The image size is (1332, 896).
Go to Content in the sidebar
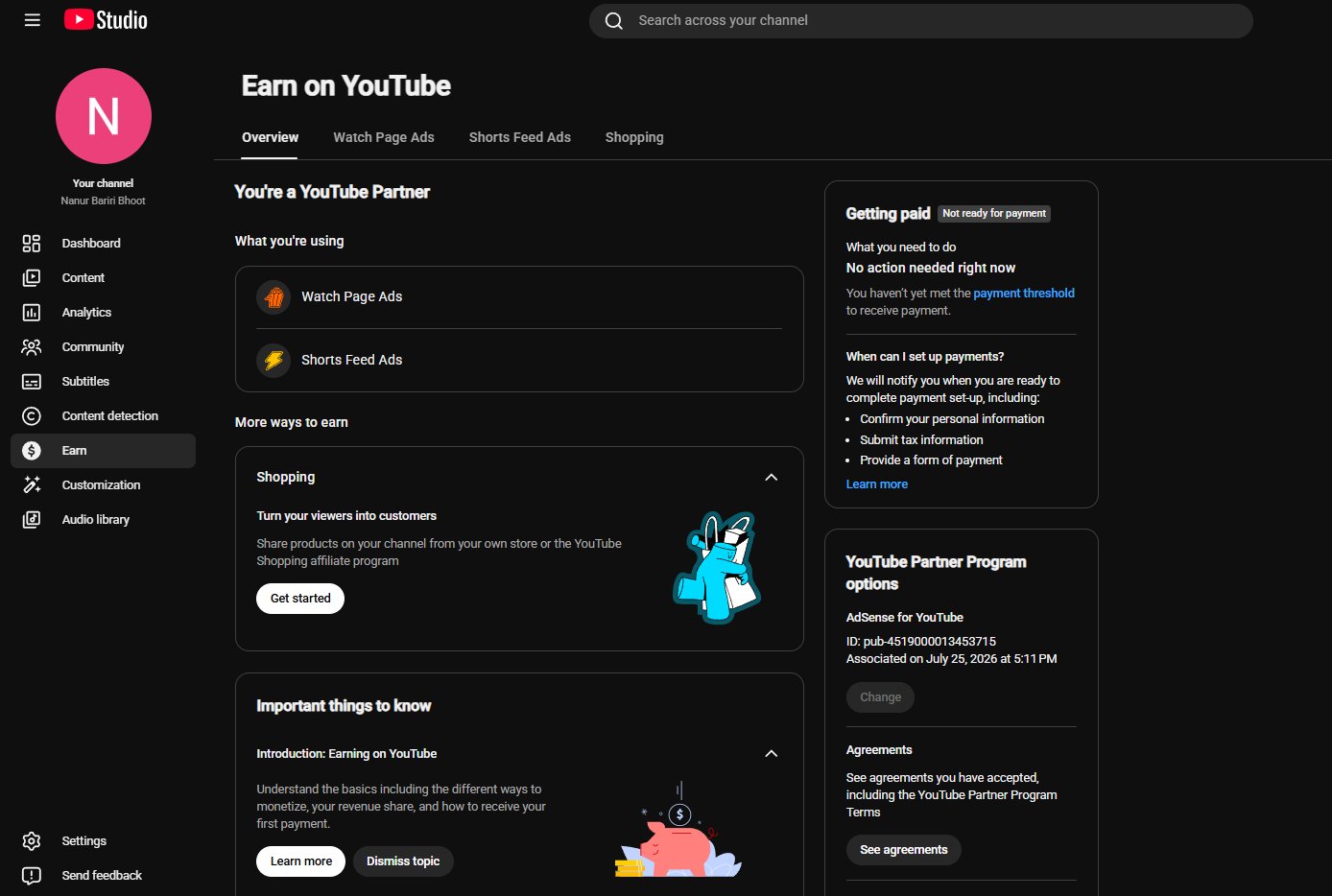(103, 278)
